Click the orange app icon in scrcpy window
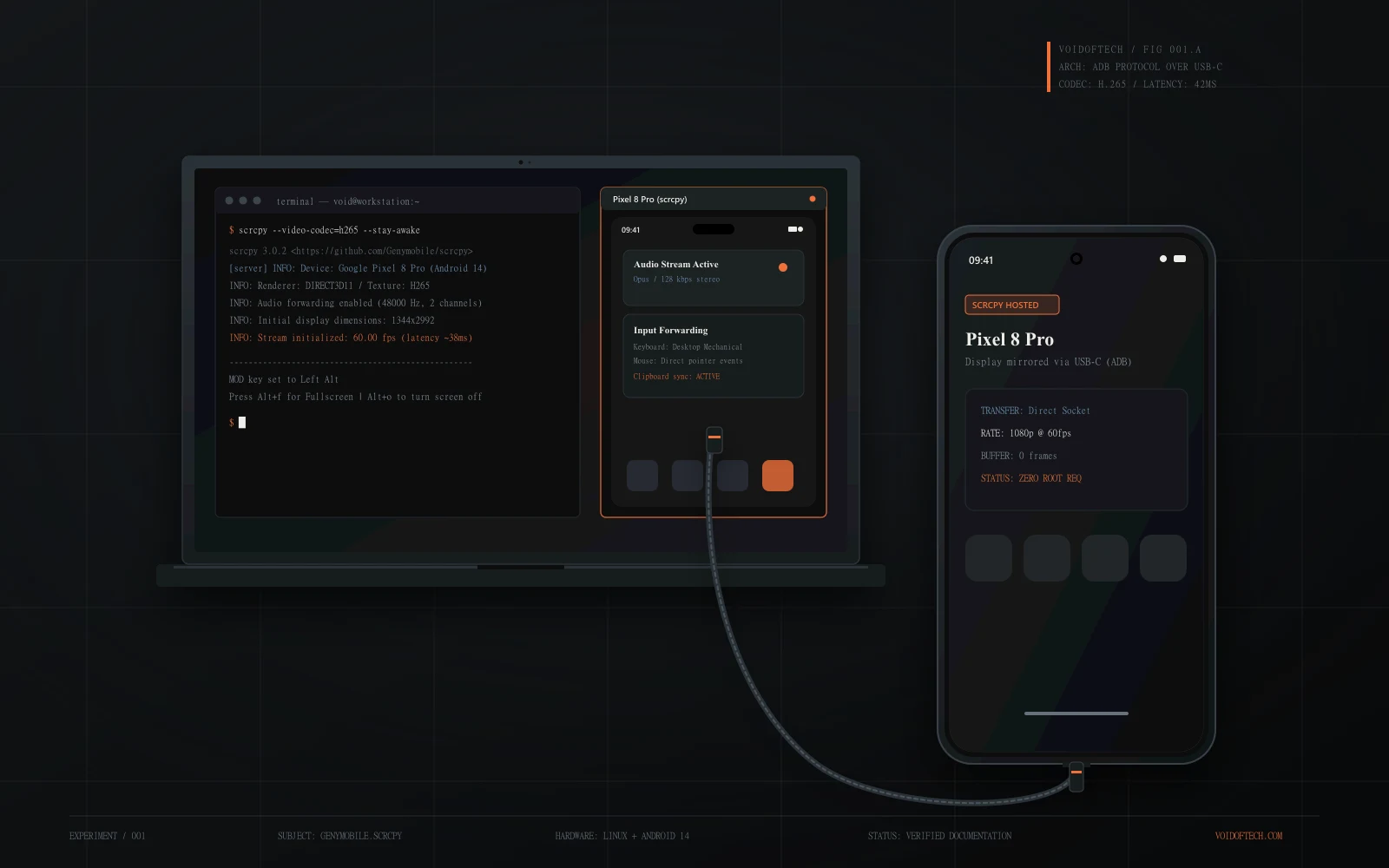The image size is (1389, 868). (777, 476)
